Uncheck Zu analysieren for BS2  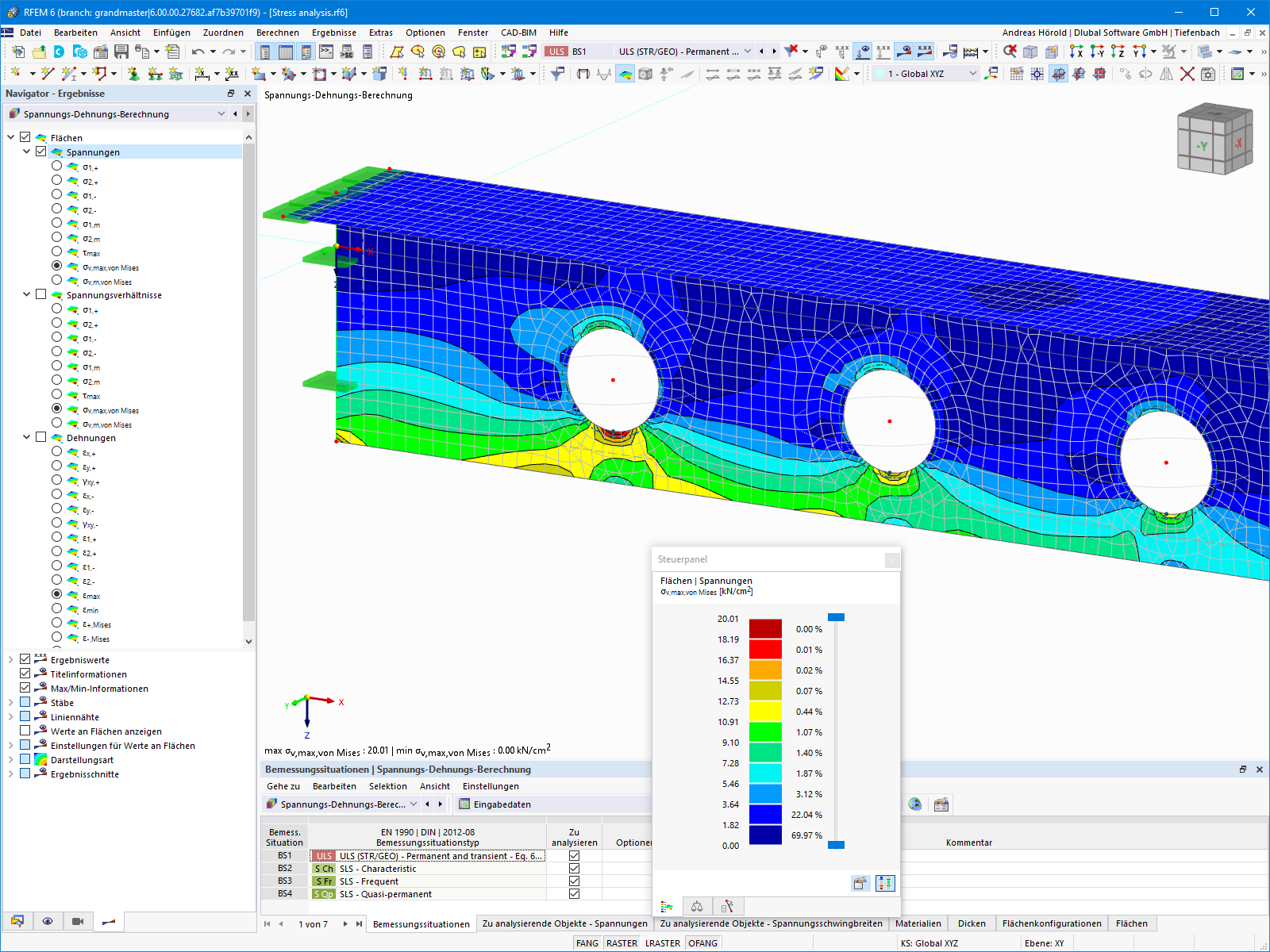click(574, 868)
